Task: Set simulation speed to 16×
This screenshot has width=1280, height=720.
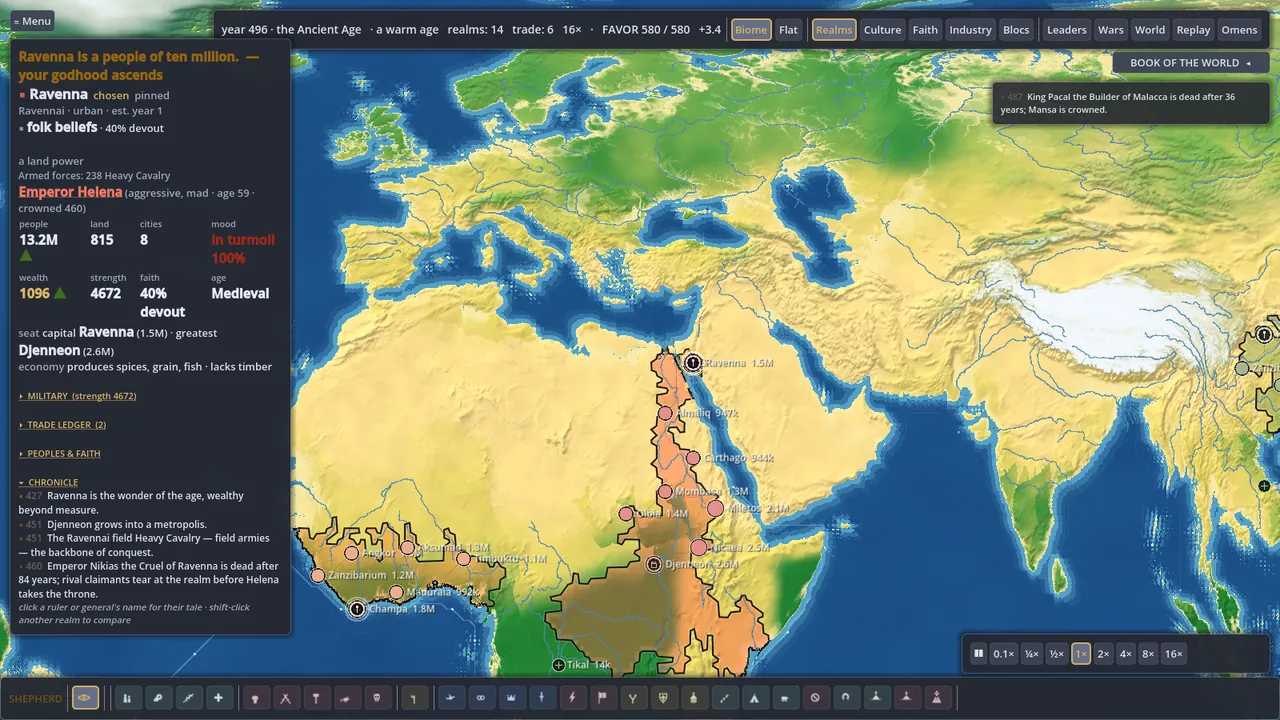Action: point(1174,654)
